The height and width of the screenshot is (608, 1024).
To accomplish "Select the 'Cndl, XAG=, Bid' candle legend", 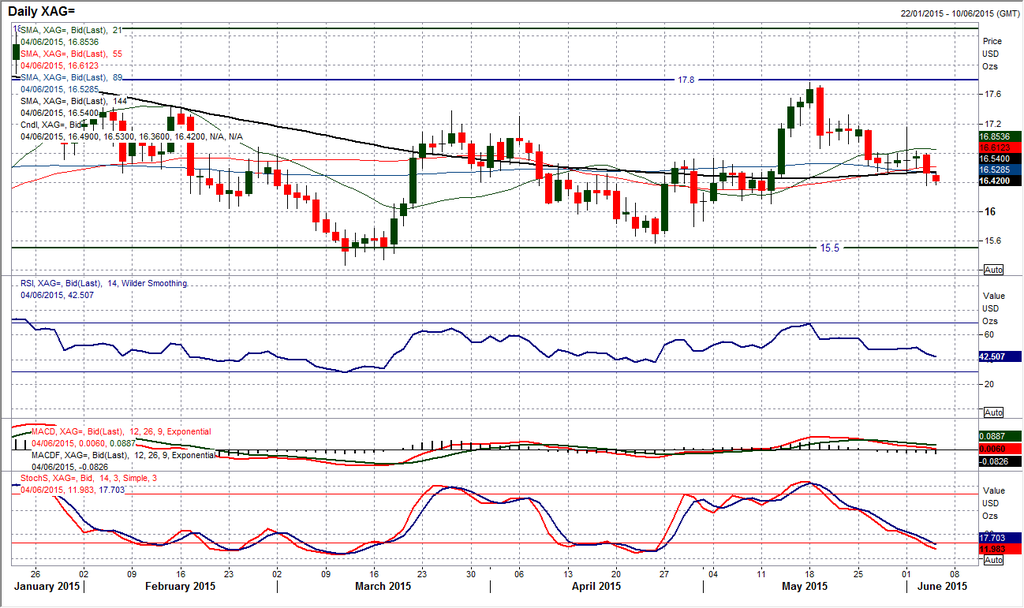I will pyautogui.click(x=51, y=125).
